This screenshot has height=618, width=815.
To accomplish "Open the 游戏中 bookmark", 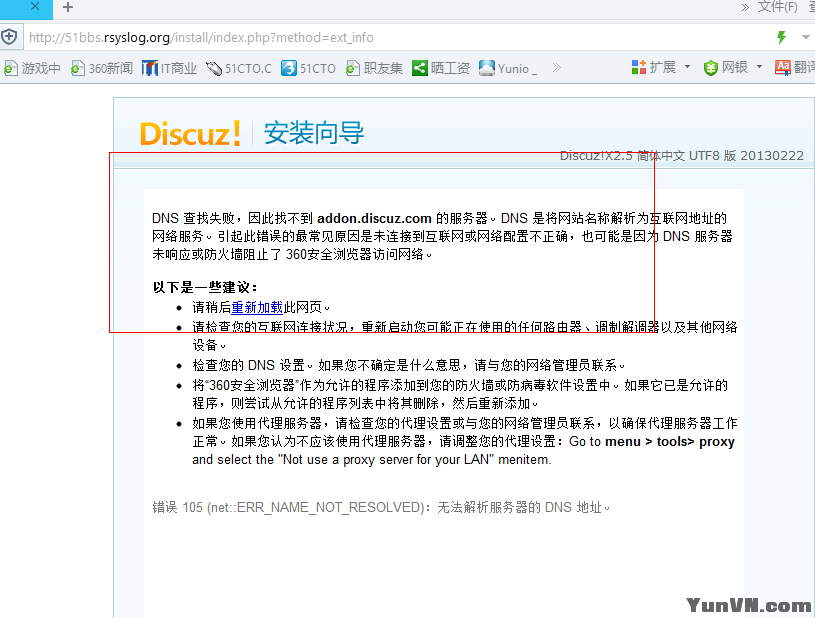I will tap(32, 68).
